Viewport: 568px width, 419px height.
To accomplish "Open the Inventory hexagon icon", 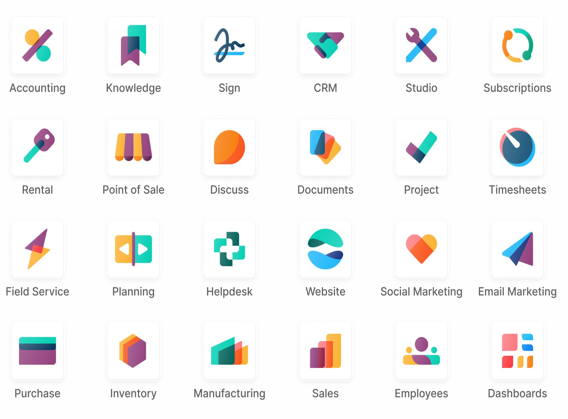I will coord(133,351).
